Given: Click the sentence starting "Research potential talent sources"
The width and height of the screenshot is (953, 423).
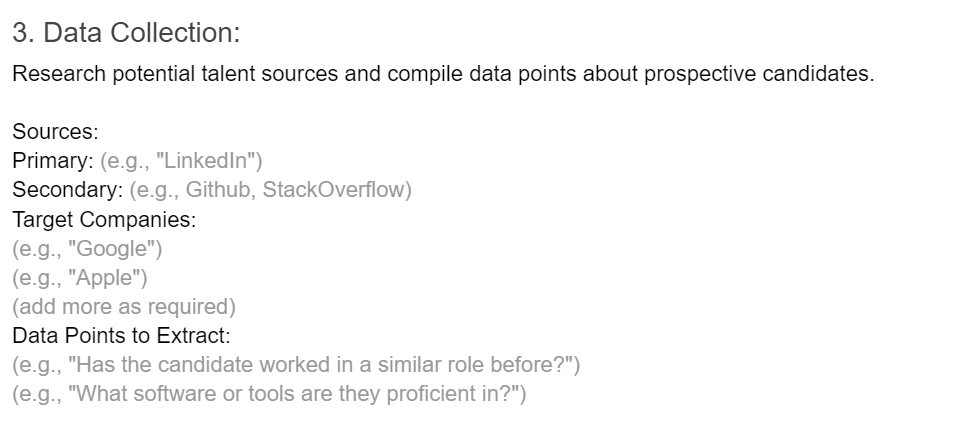Looking at the screenshot, I should pos(443,74).
